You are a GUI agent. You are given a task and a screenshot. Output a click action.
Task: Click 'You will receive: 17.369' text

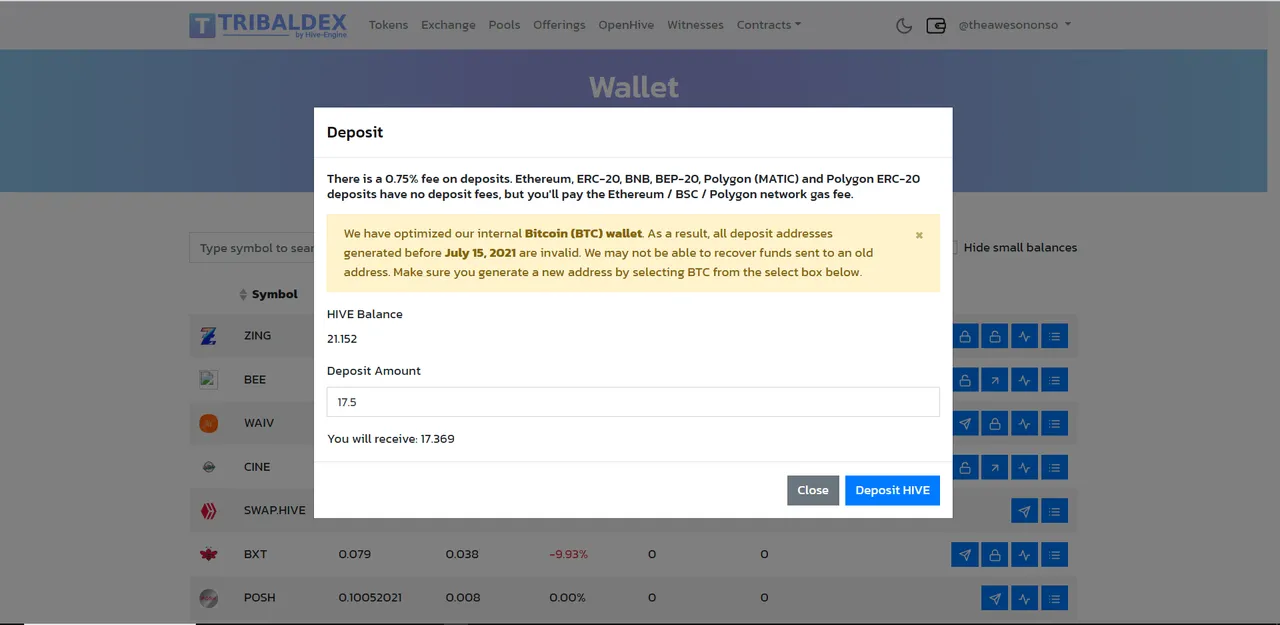click(x=391, y=439)
